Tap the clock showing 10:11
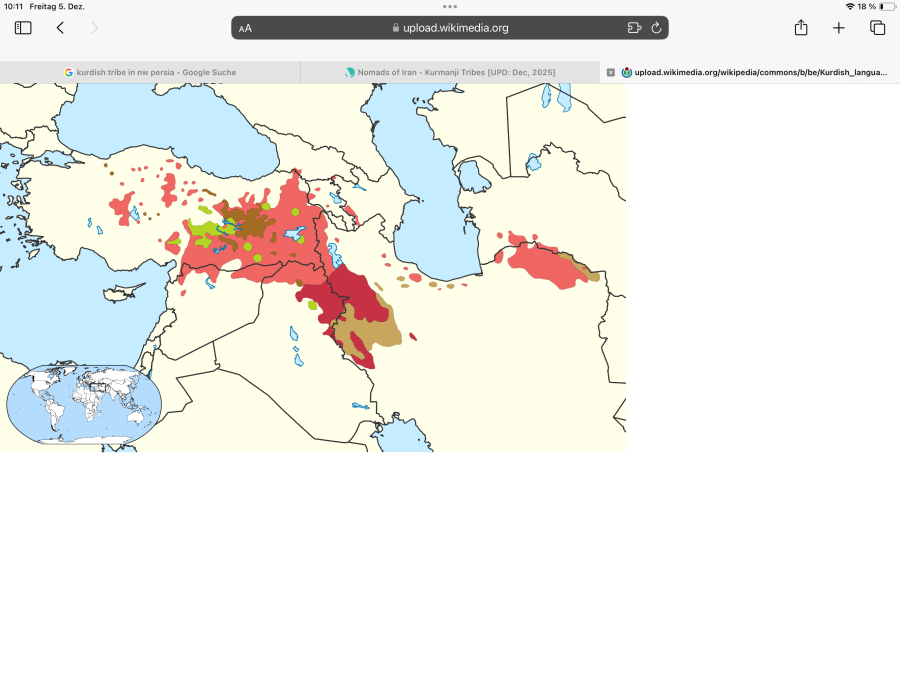 tap(13, 6)
